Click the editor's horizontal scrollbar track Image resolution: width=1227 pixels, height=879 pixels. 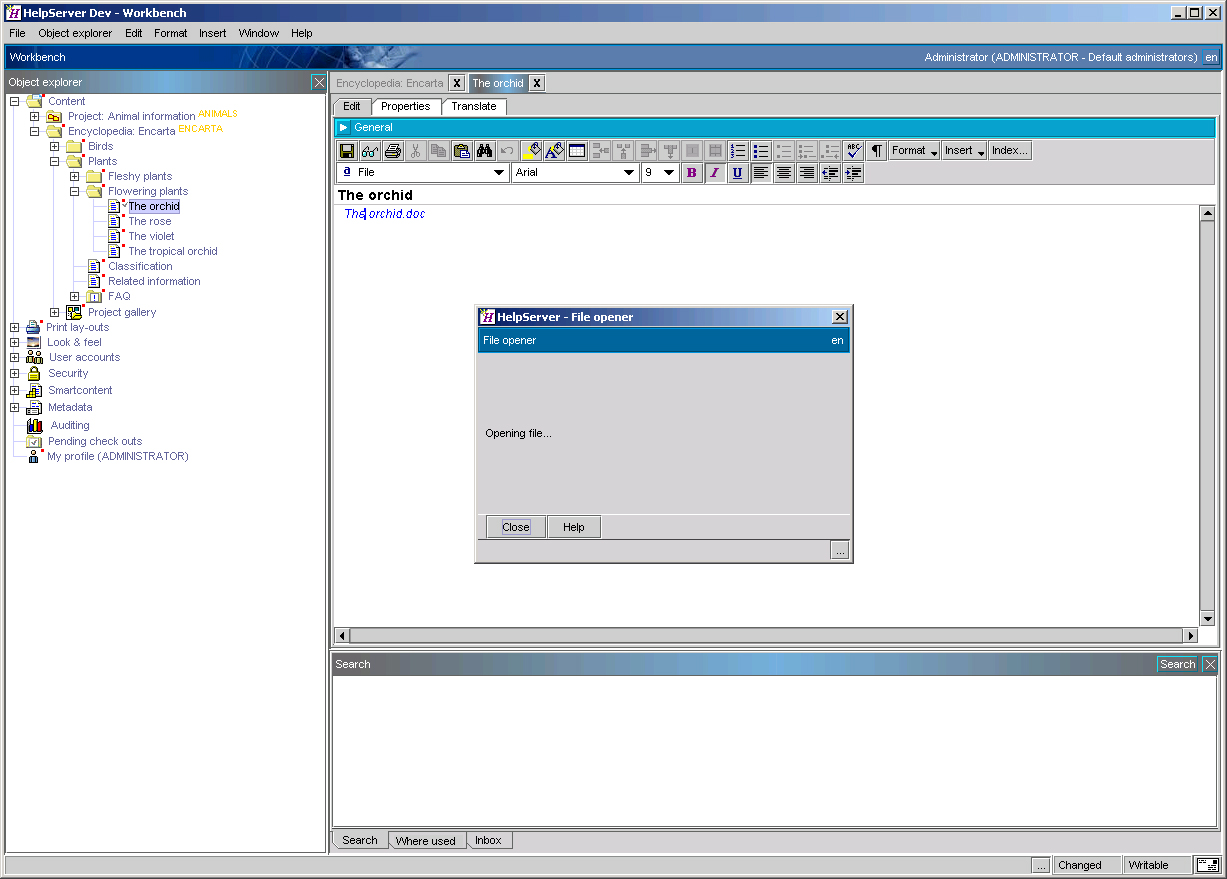point(767,635)
